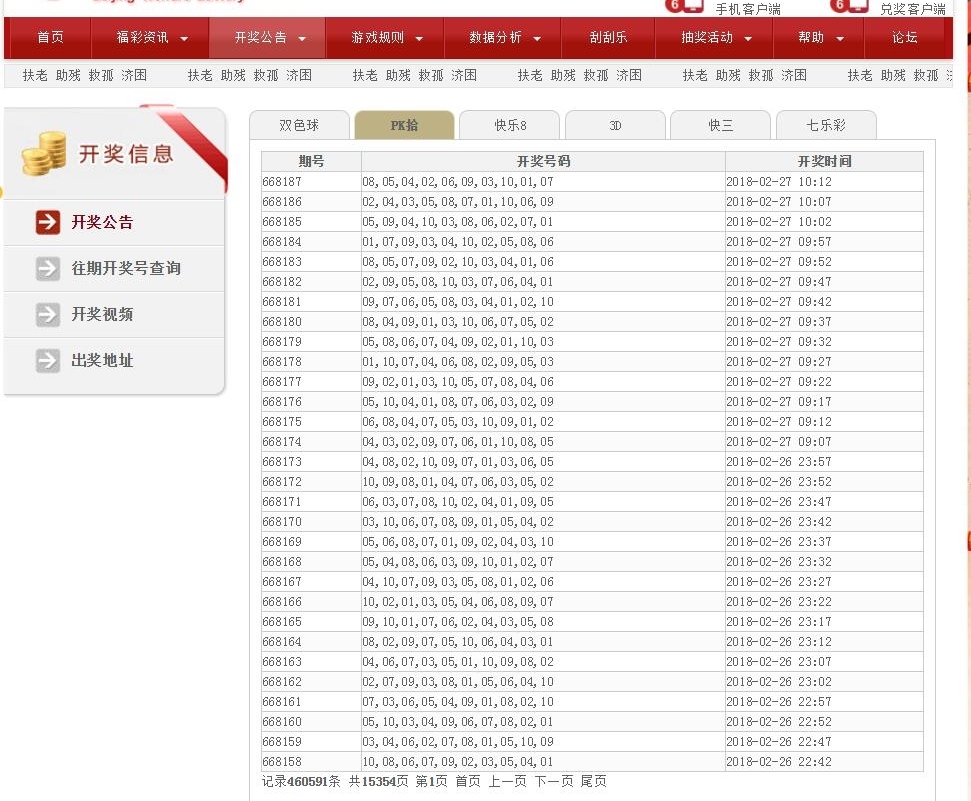Click the winning numbers of draw 668185
The width and height of the screenshot is (971, 801).
point(458,222)
